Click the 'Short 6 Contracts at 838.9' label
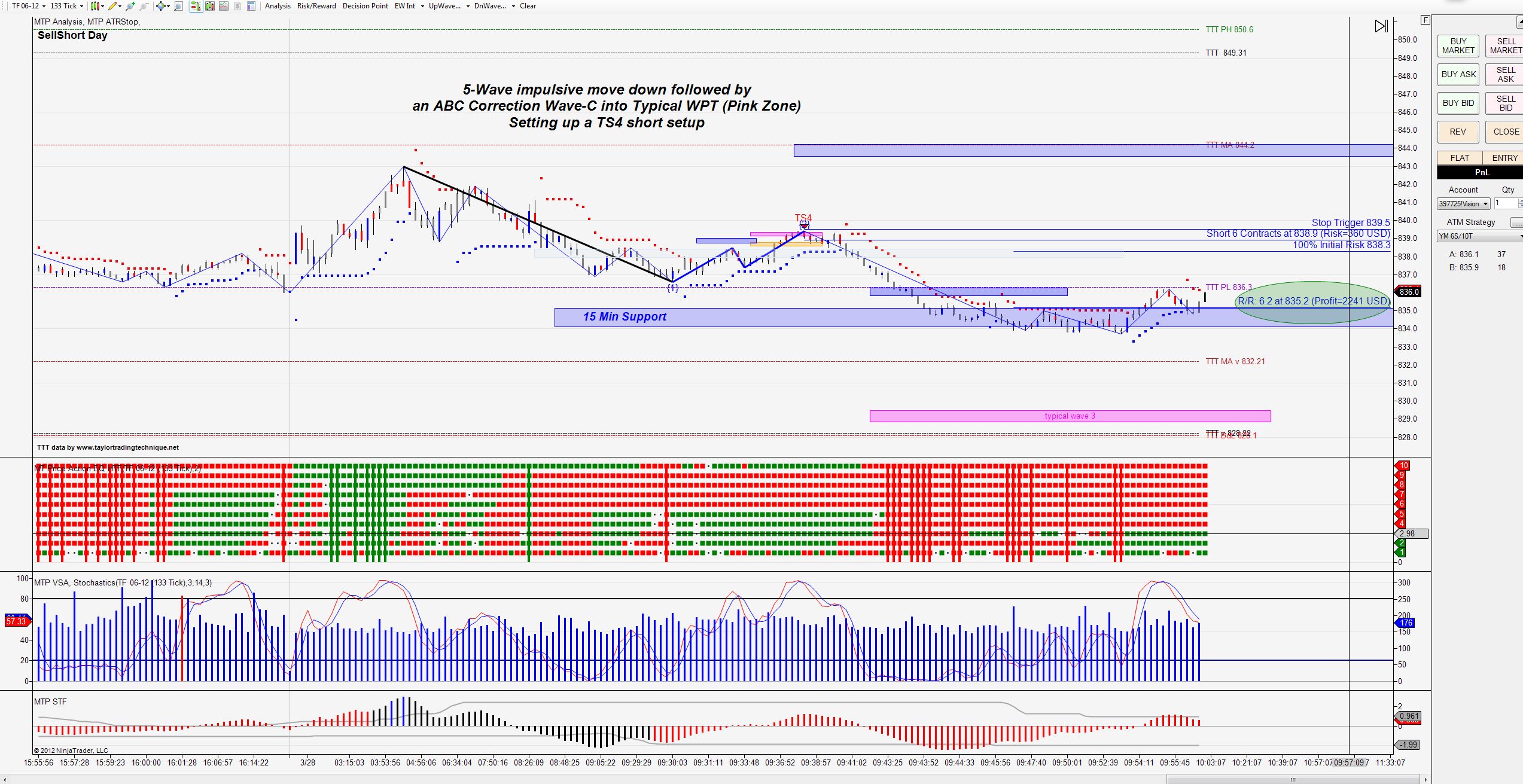 point(1298,234)
